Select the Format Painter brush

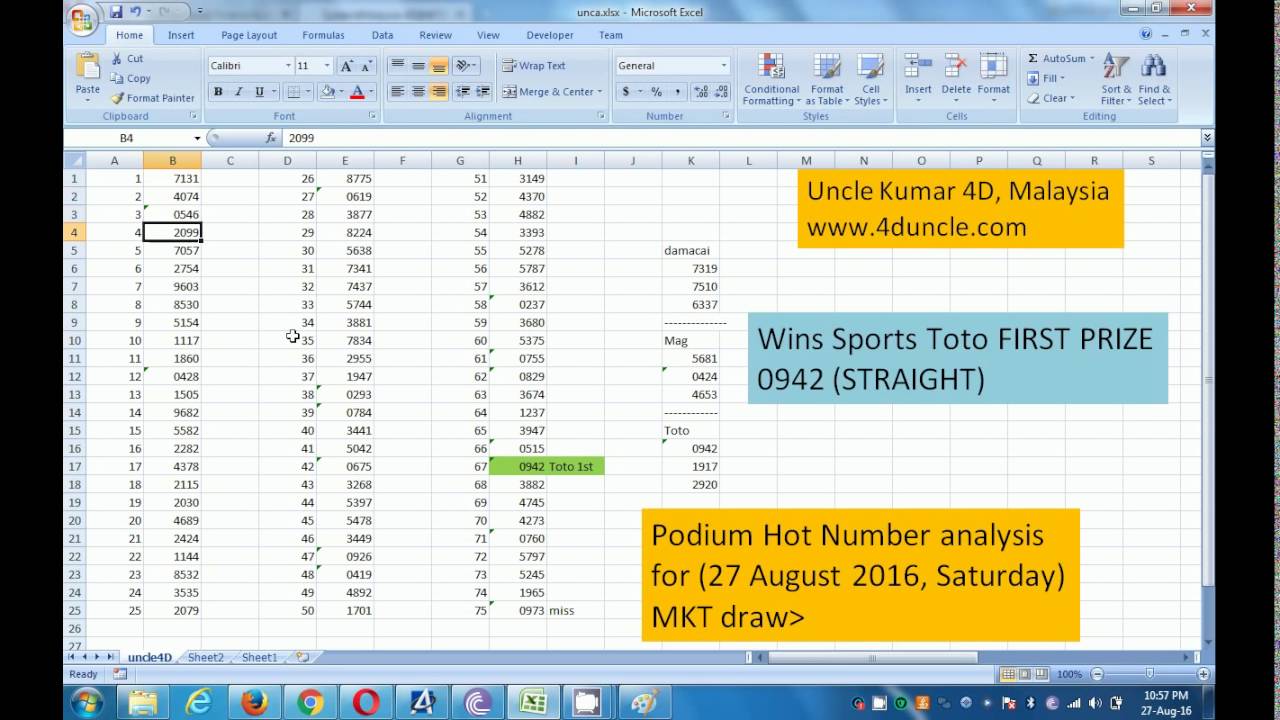(117, 98)
